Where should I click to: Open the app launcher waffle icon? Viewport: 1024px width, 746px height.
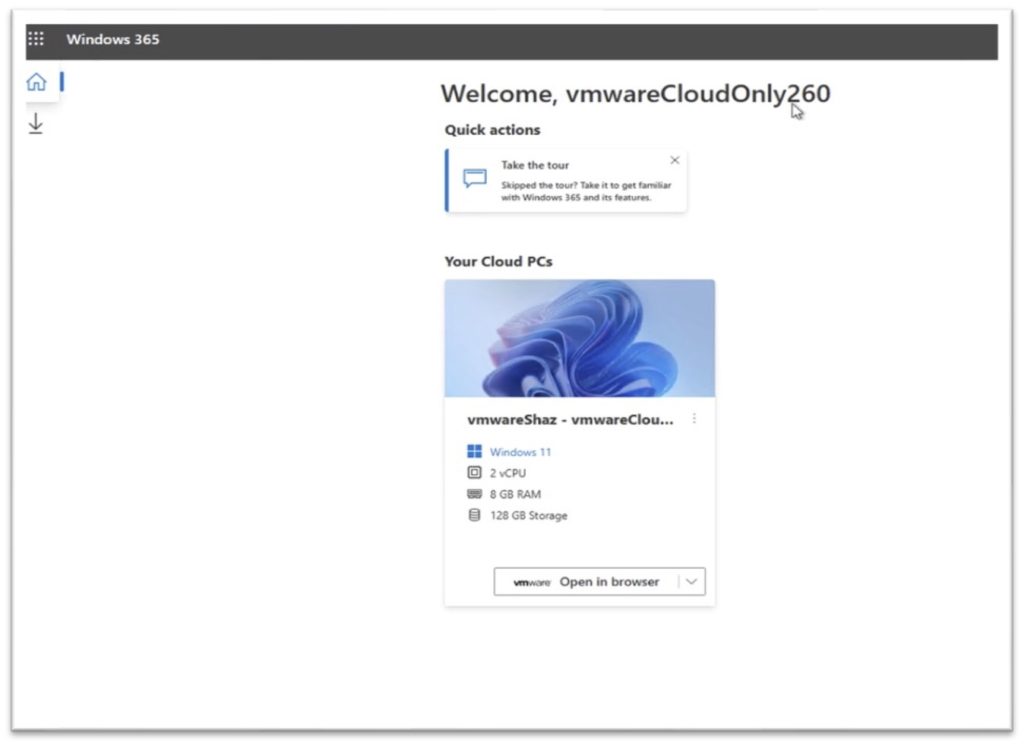pyautogui.click(x=36, y=39)
